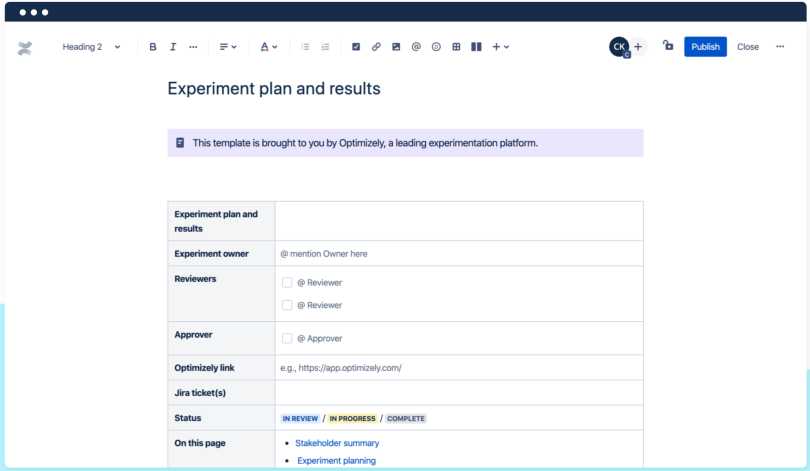Check the second @ Reviewer checkbox
This screenshot has height=471, width=810.
point(287,305)
